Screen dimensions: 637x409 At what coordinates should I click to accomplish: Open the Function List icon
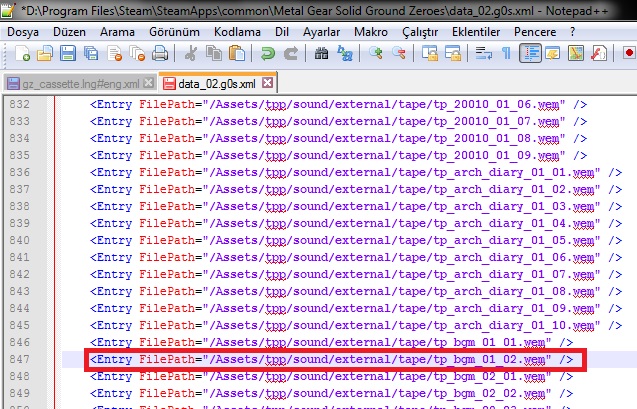tap(599, 53)
